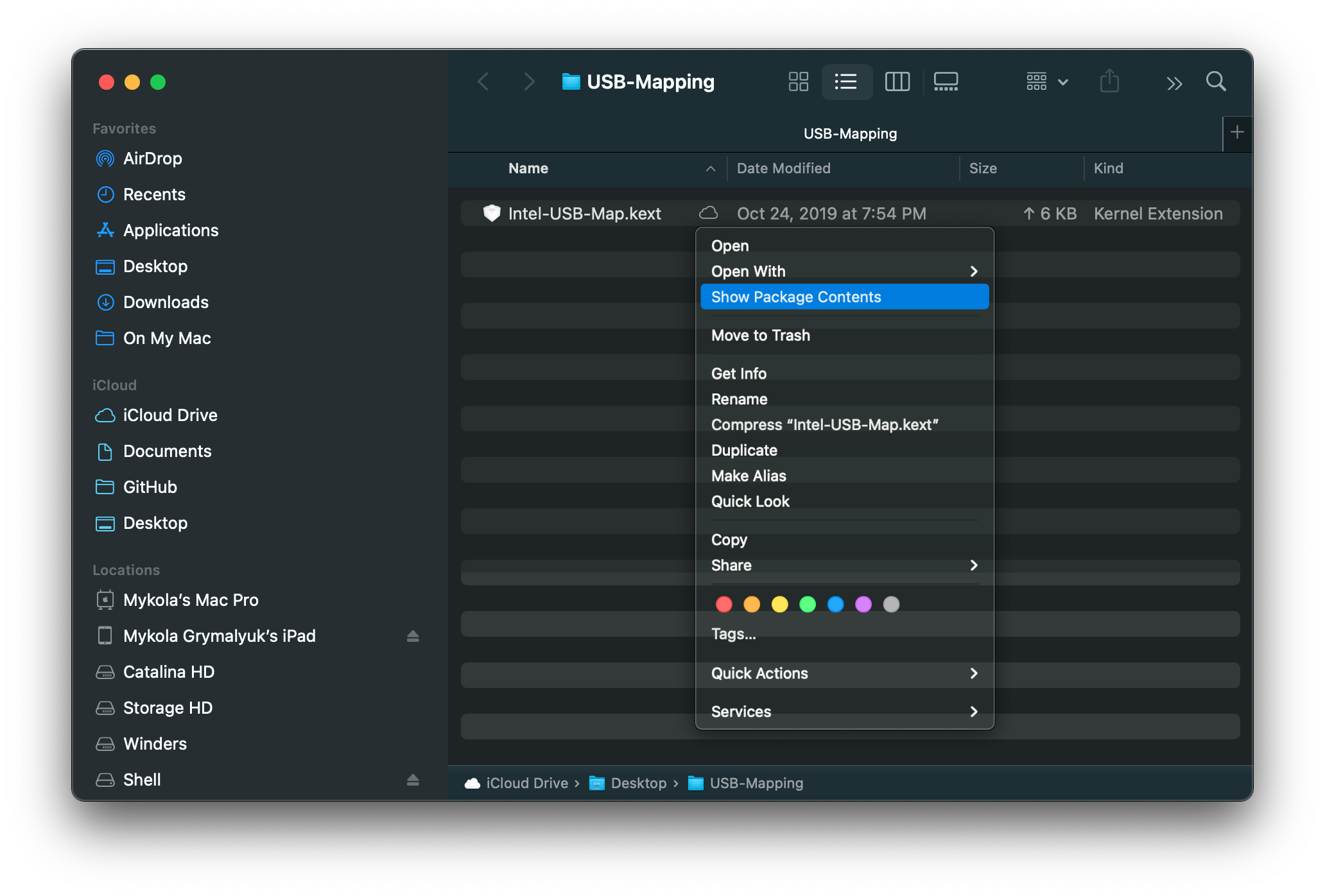Image resolution: width=1325 pixels, height=896 pixels.
Task: Switch to icon grid view
Action: pos(798,82)
